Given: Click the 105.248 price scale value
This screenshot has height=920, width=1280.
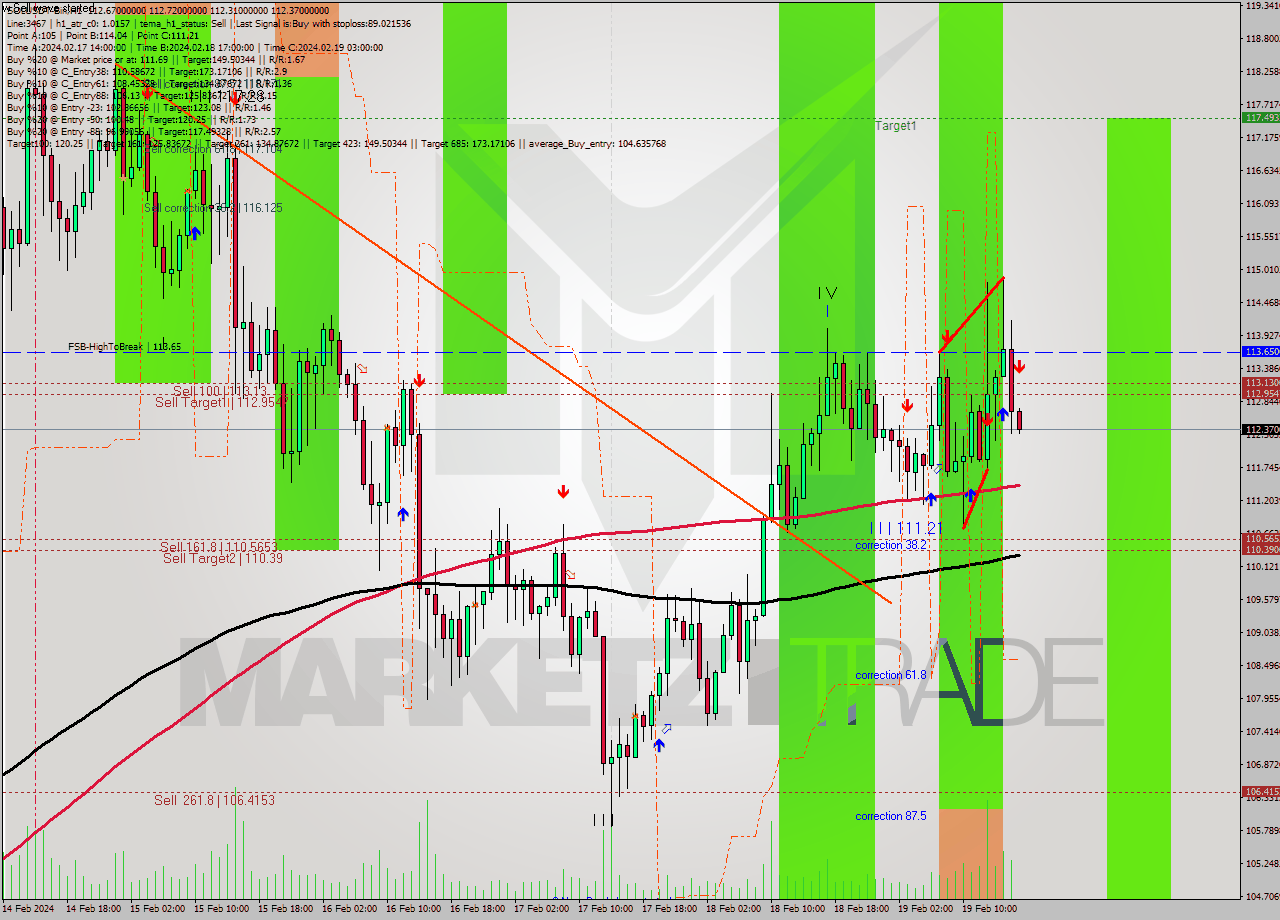Looking at the screenshot, I should coord(1262,863).
